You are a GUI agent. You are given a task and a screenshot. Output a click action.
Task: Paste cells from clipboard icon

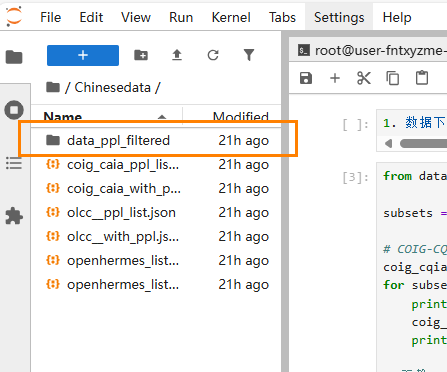(422, 78)
